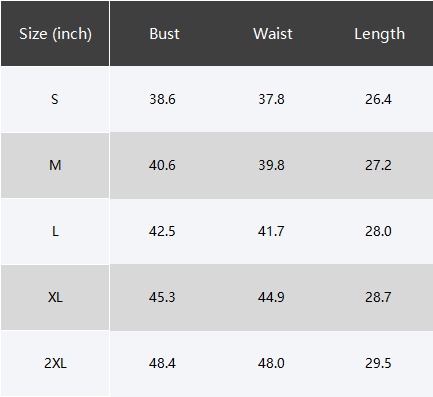Click waist value 37.8 for size S

click(271, 99)
